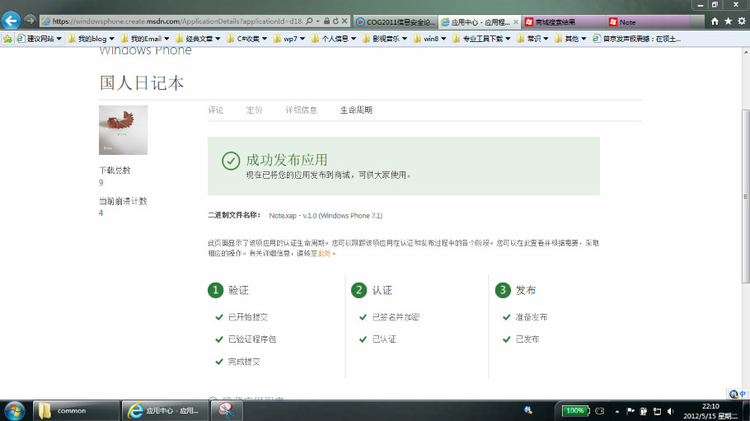Click the 已签名并加密 status row
The height and width of the screenshot is (421, 750).
(x=389, y=317)
